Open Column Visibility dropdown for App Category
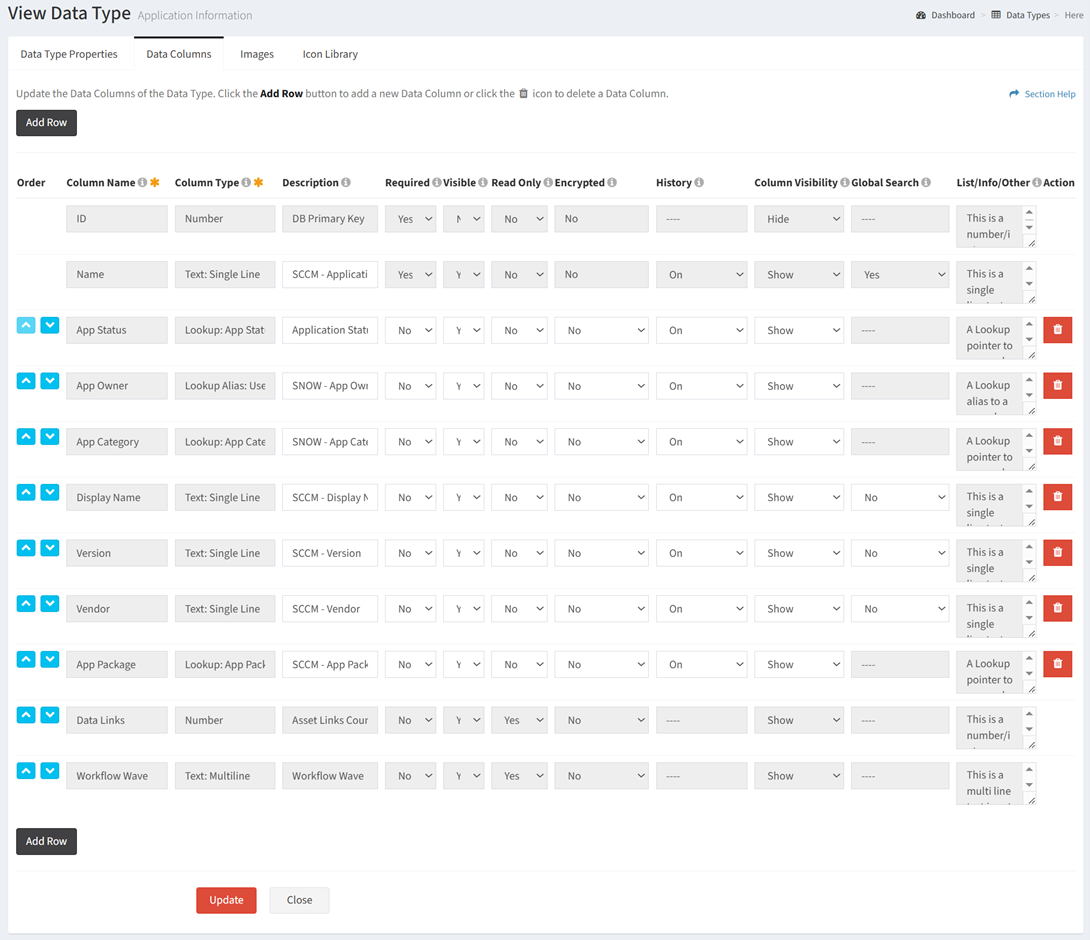This screenshot has height=940, width=1090. tap(799, 441)
